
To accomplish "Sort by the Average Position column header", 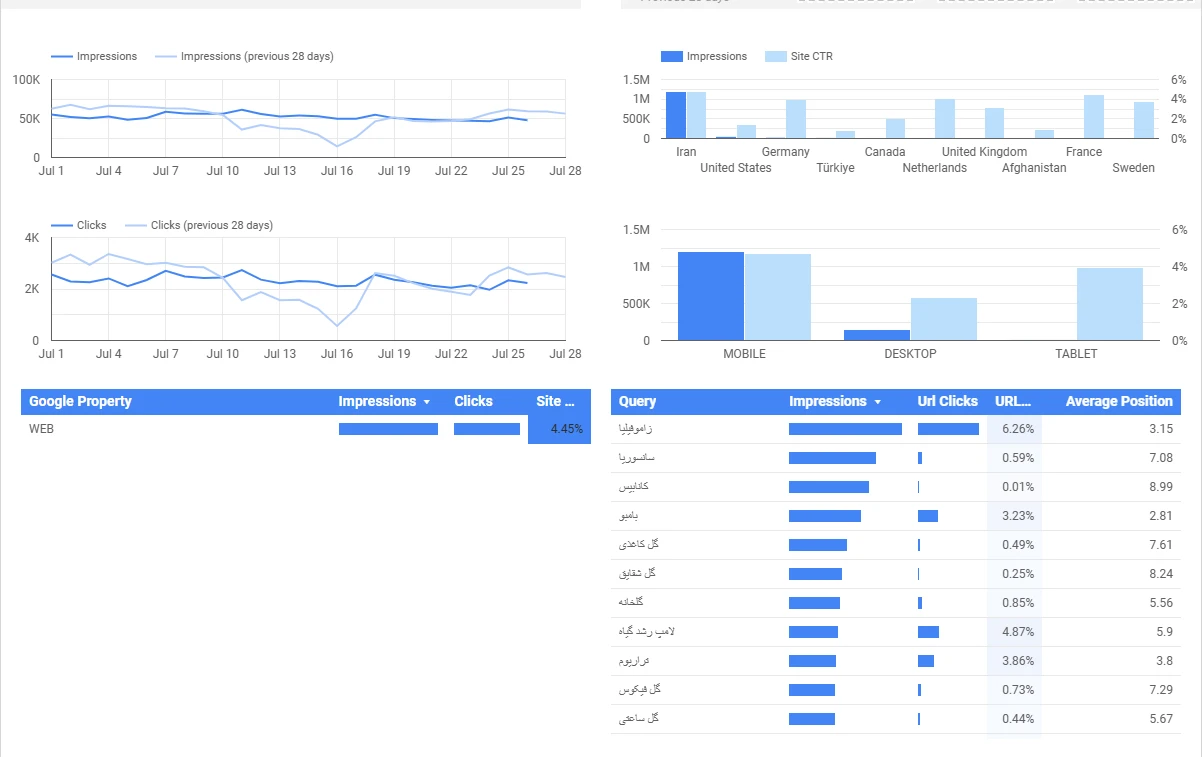I will point(1119,401).
